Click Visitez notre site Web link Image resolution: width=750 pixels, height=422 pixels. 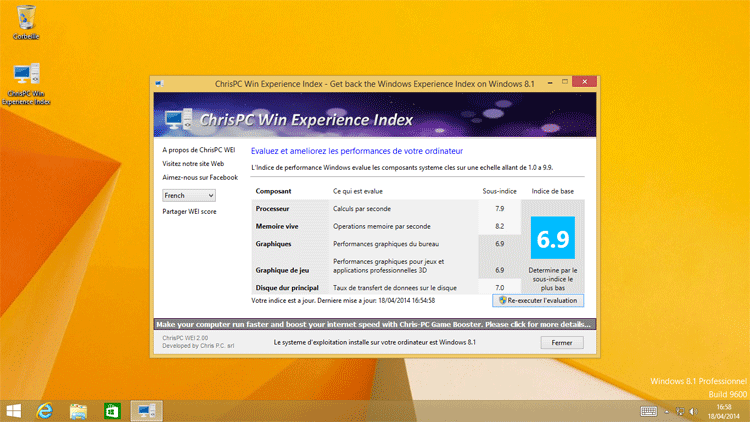click(x=193, y=164)
